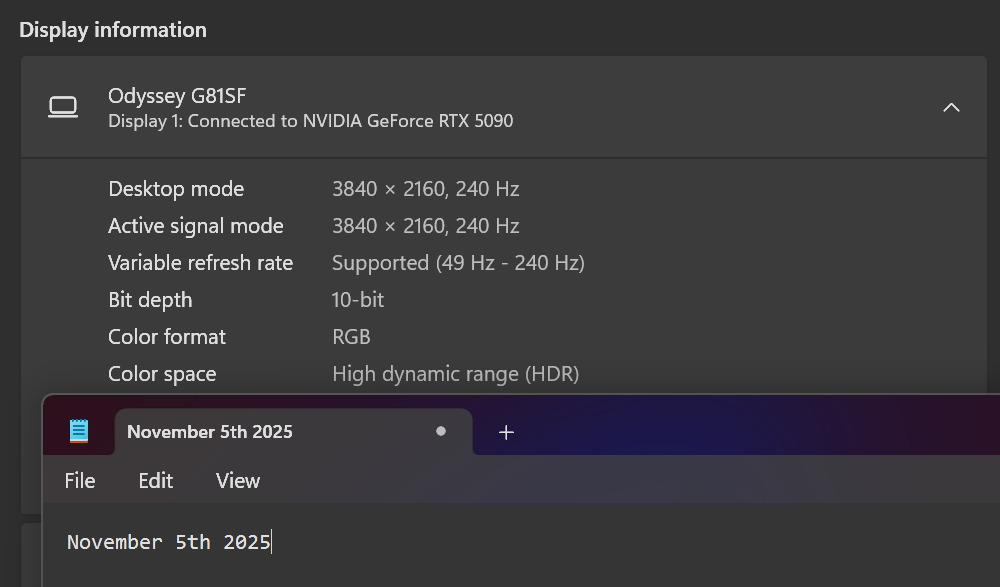The height and width of the screenshot is (587, 1000).
Task: Click Display 1 connected to NVIDIA GeForce text
Action: click(x=311, y=121)
